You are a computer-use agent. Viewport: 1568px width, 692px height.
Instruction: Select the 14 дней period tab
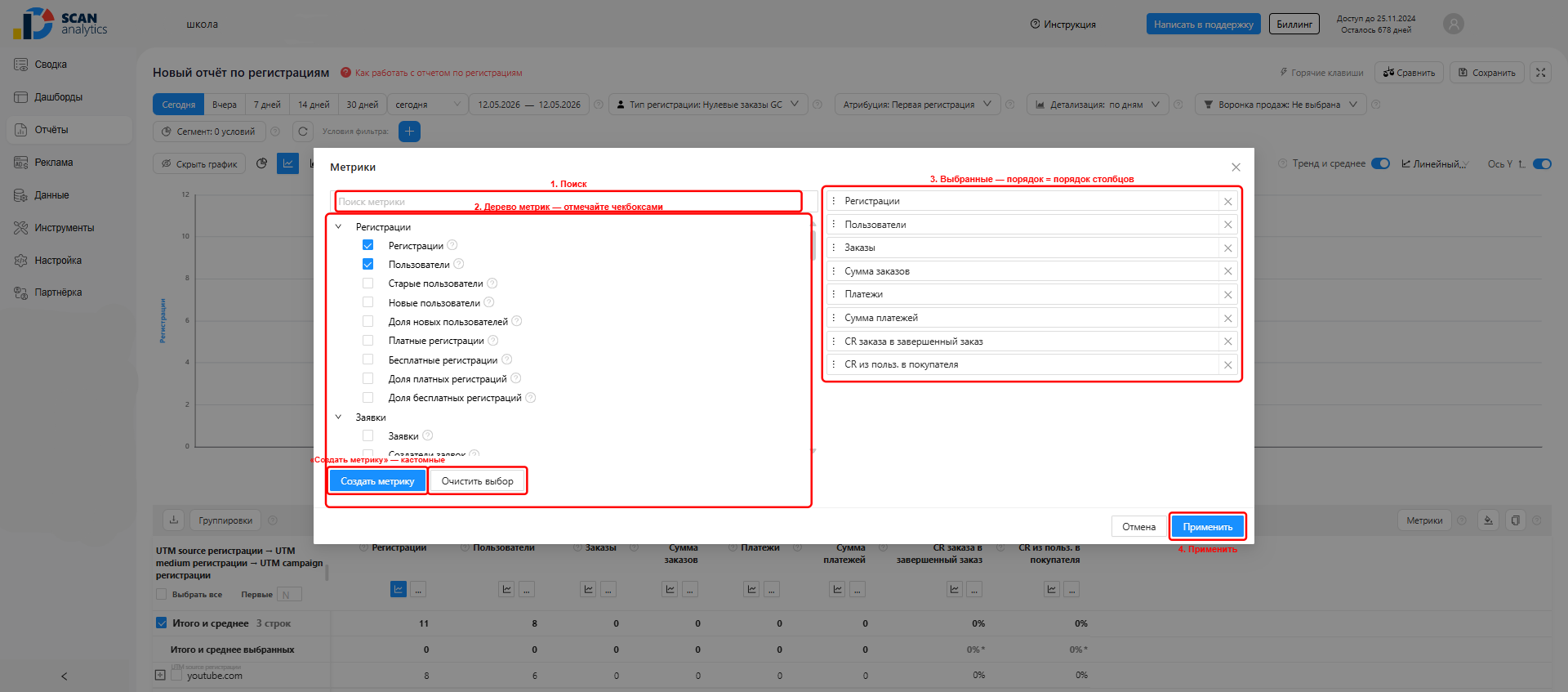(x=314, y=105)
